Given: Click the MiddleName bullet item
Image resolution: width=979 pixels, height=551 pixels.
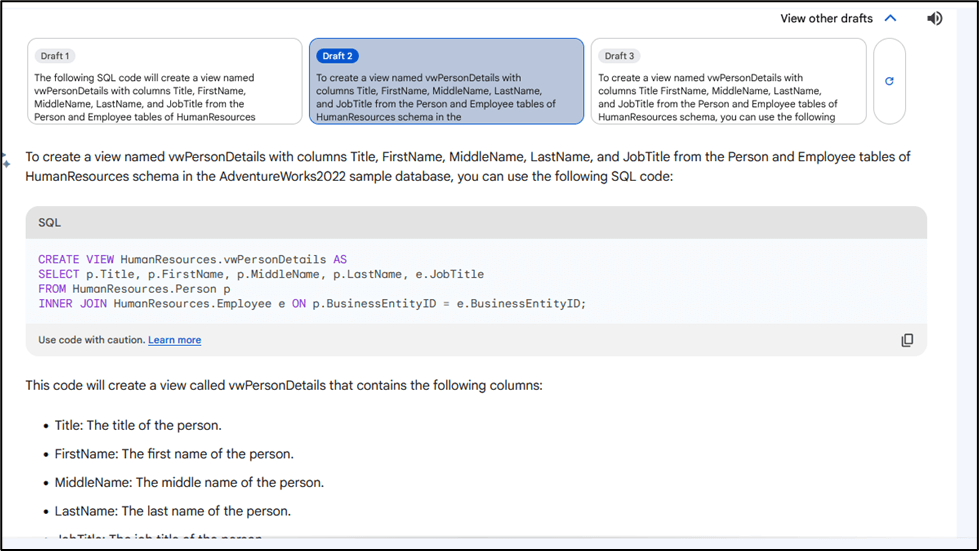Looking at the screenshot, I should pos(189,482).
